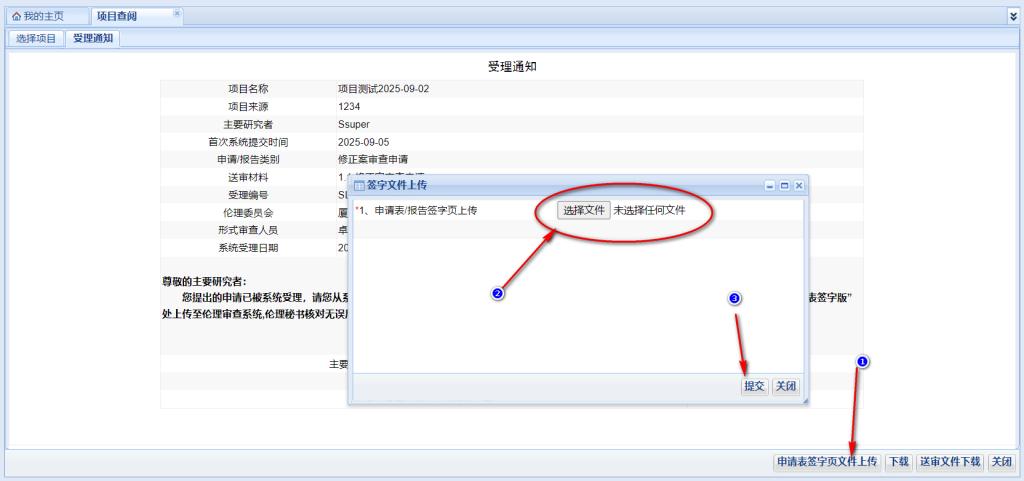Open 申请表签字页文件上传 at the bottom bar
This screenshot has width=1024, height=481.
pyautogui.click(x=826, y=462)
